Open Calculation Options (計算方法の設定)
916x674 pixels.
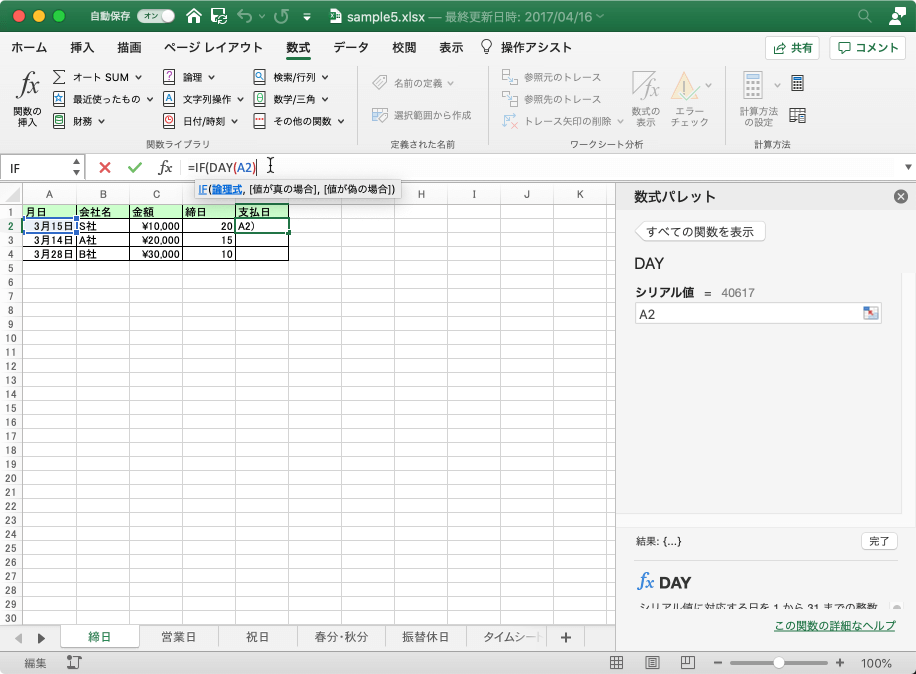[x=758, y=98]
